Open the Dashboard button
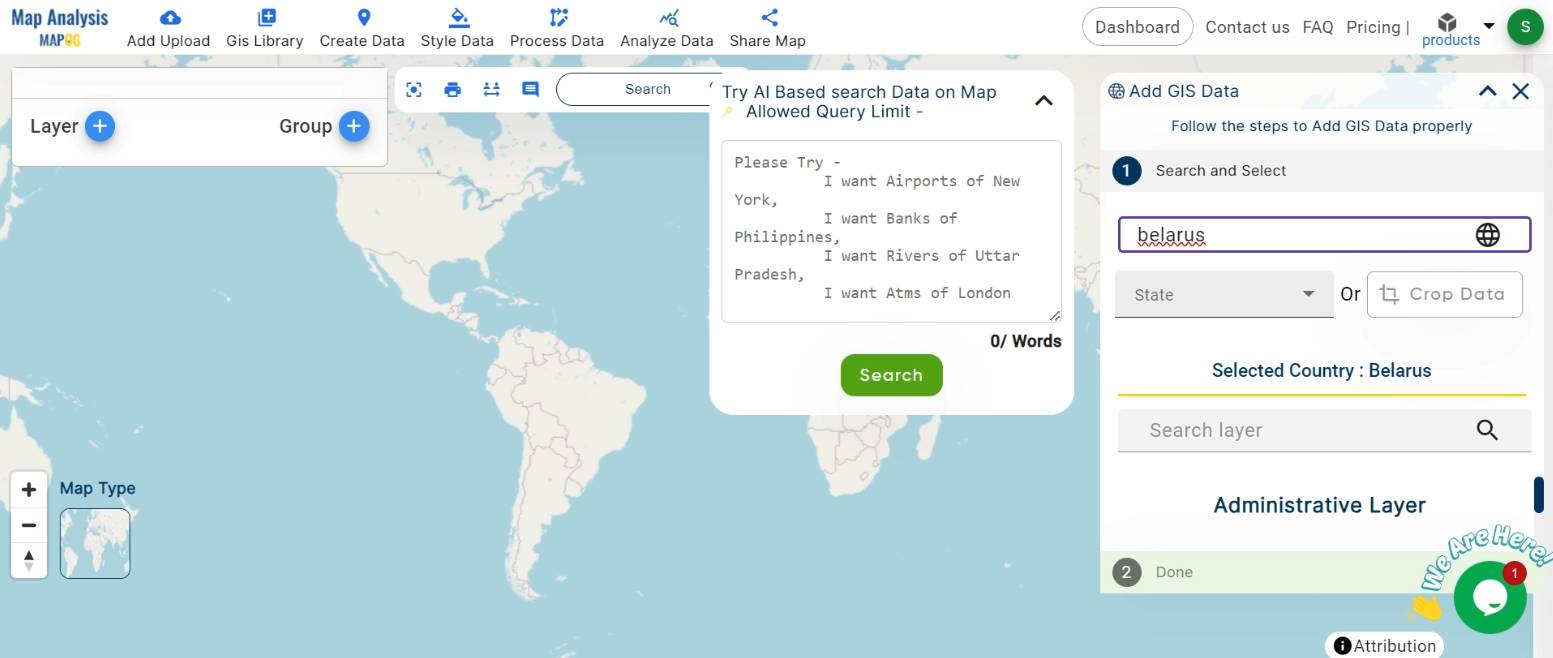The height and width of the screenshot is (658, 1553). 1137,27
